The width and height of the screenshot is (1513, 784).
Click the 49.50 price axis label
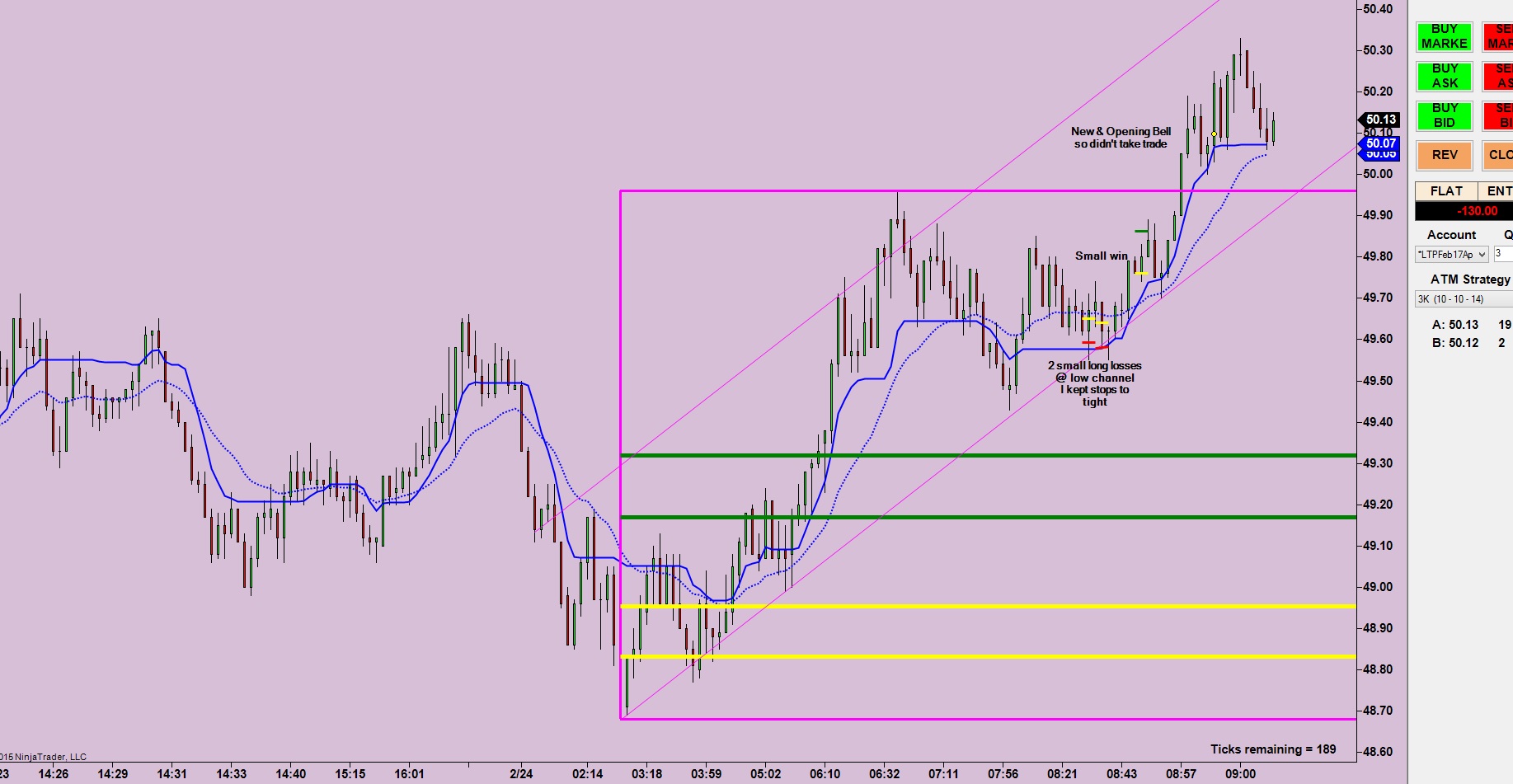coord(1378,381)
